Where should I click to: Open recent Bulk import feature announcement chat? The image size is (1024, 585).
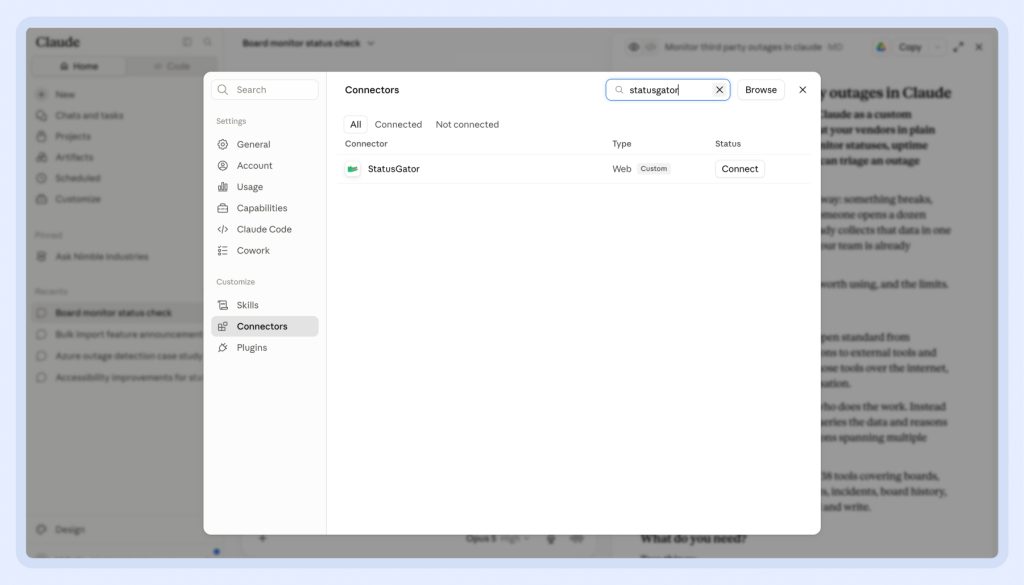point(118,334)
